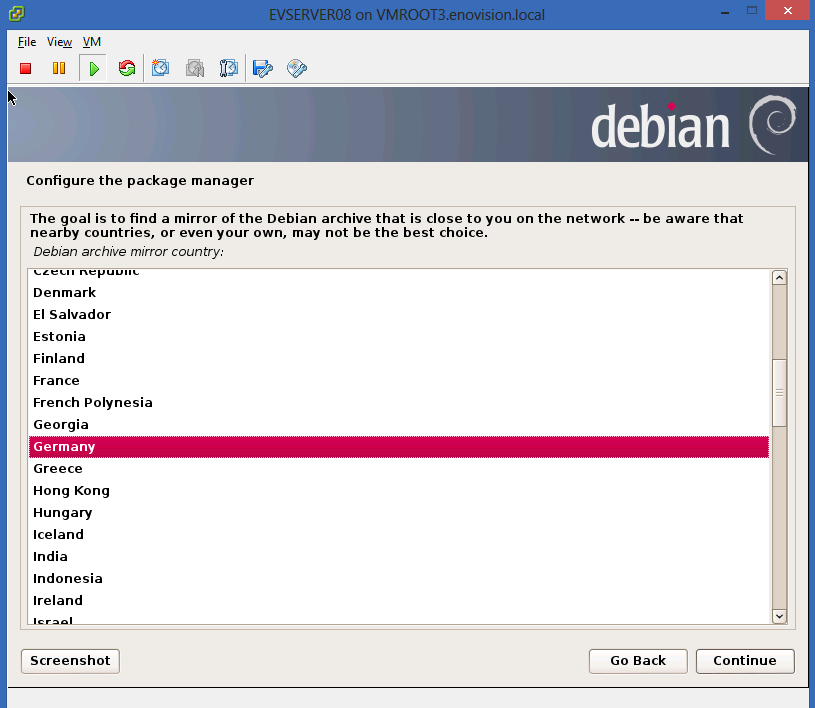This screenshot has width=815, height=708.
Task: Click the highlighted Germany entry
Action: (x=399, y=447)
